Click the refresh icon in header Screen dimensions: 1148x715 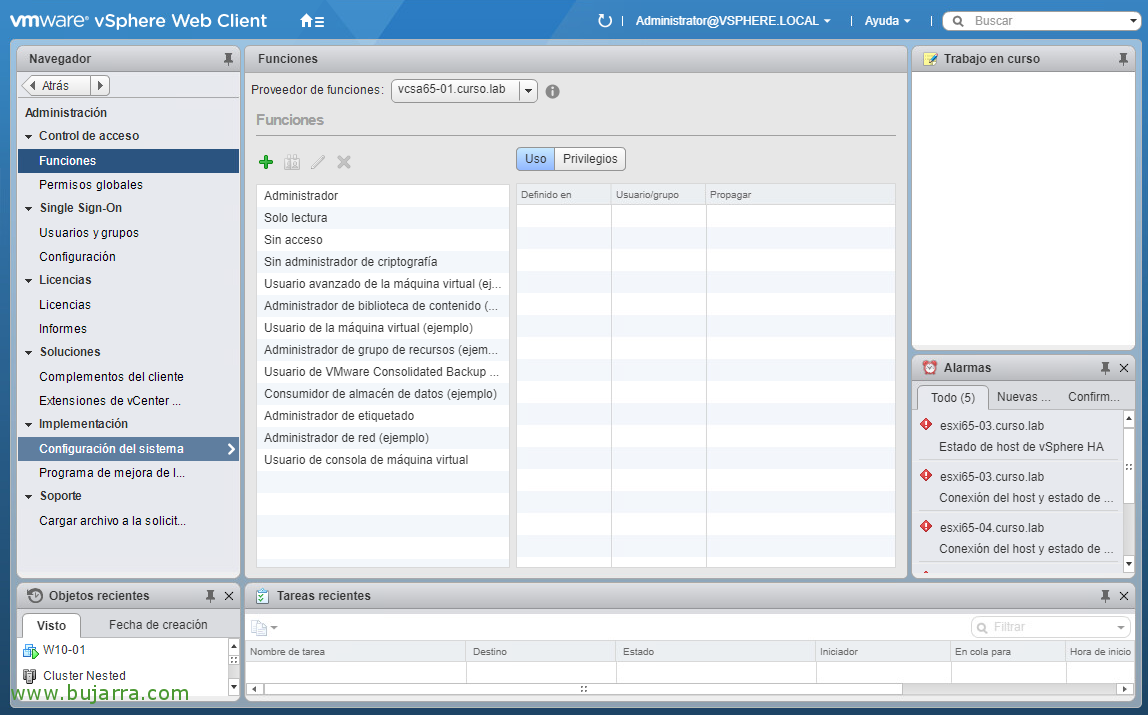click(x=605, y=21)
